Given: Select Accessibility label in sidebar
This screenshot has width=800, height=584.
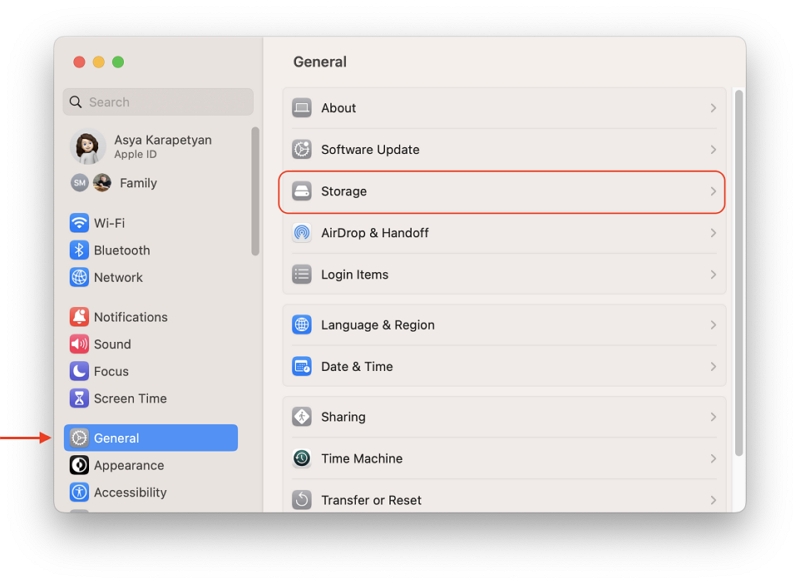Looking at the screenshot, I should point(130,492).
